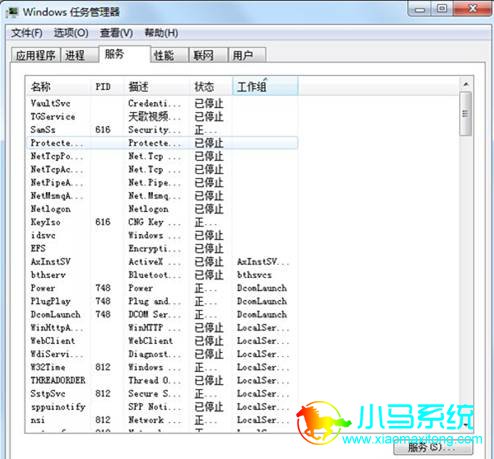Switch to the 用户 tab

coord(247,55)
